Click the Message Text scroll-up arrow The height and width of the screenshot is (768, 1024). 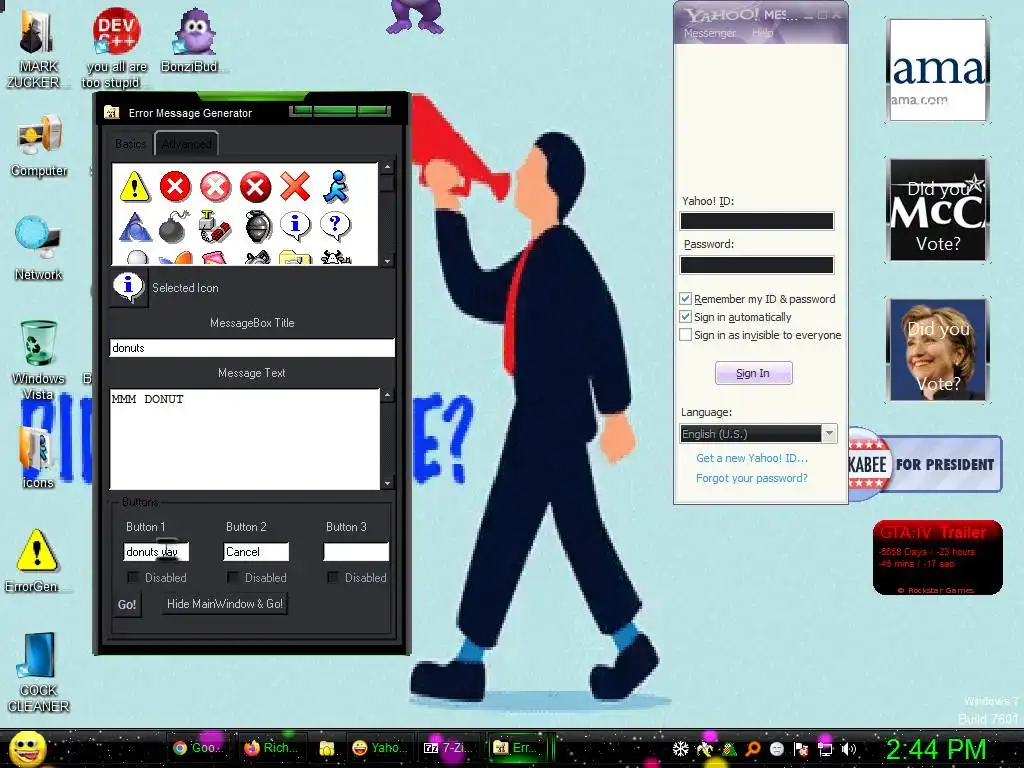387,395
